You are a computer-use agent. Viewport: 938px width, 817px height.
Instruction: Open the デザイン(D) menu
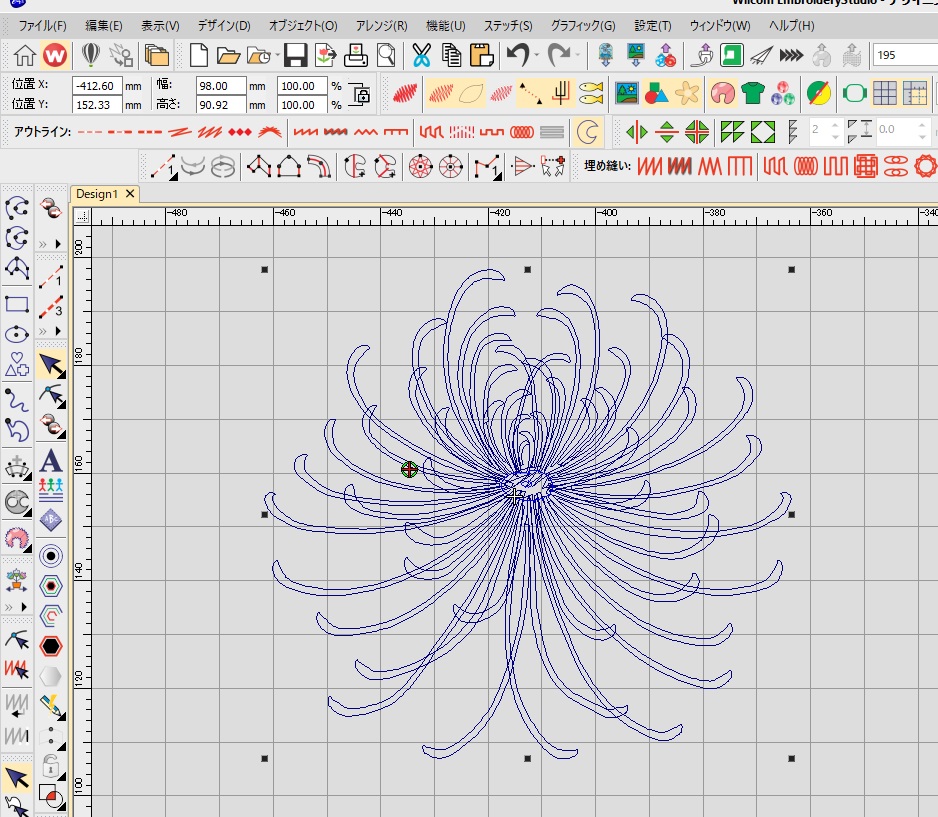click(x=224, y=26)
